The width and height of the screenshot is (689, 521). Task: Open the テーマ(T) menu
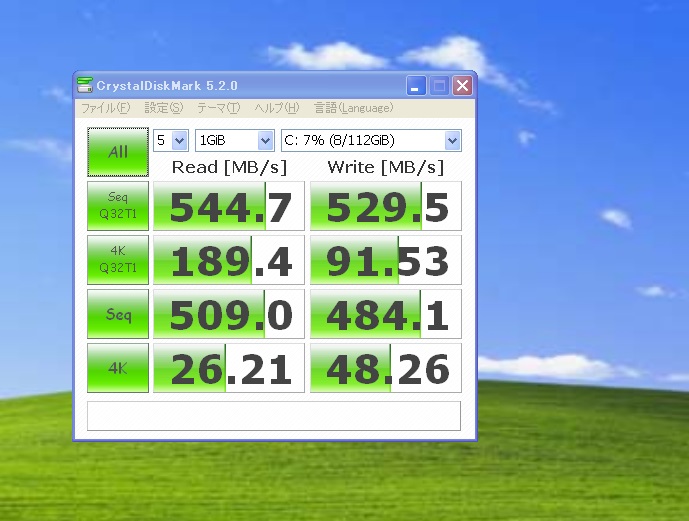tap(218, 108)
